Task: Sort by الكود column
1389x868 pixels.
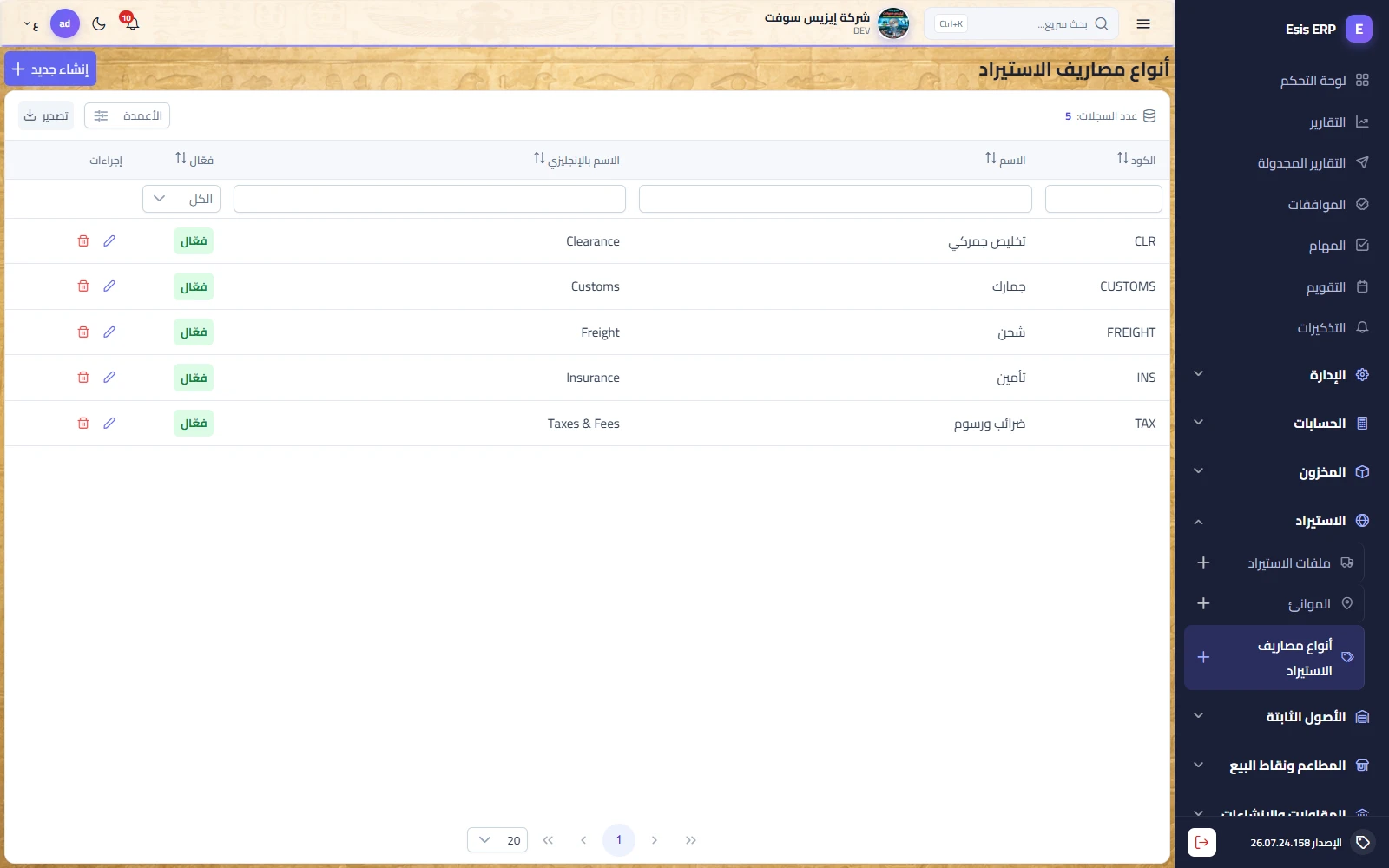Action: pos(1136,160)
